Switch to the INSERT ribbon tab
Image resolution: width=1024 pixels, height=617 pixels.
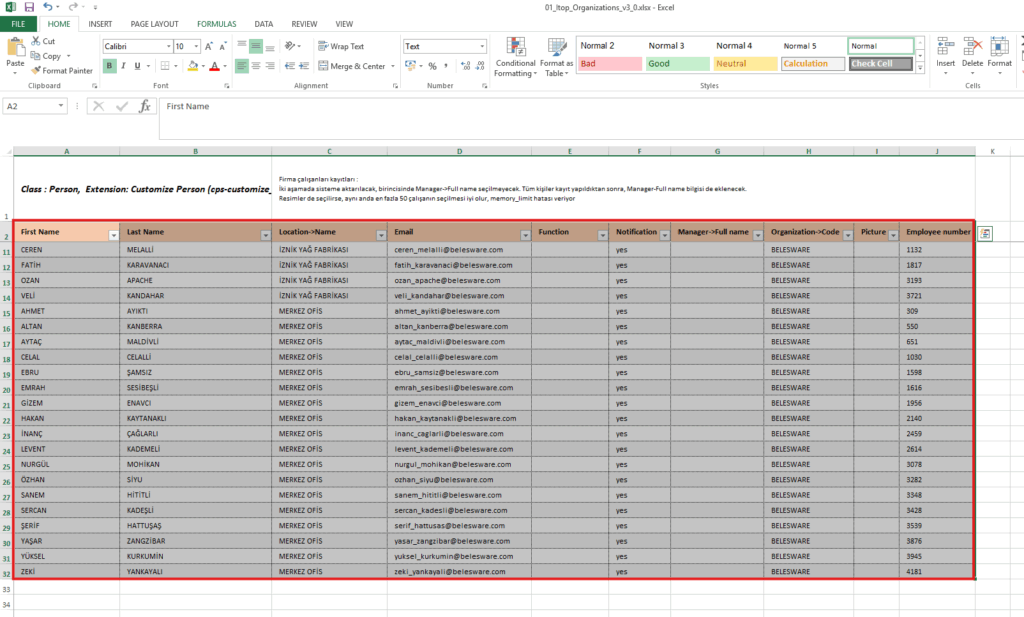tap(100, 24)
